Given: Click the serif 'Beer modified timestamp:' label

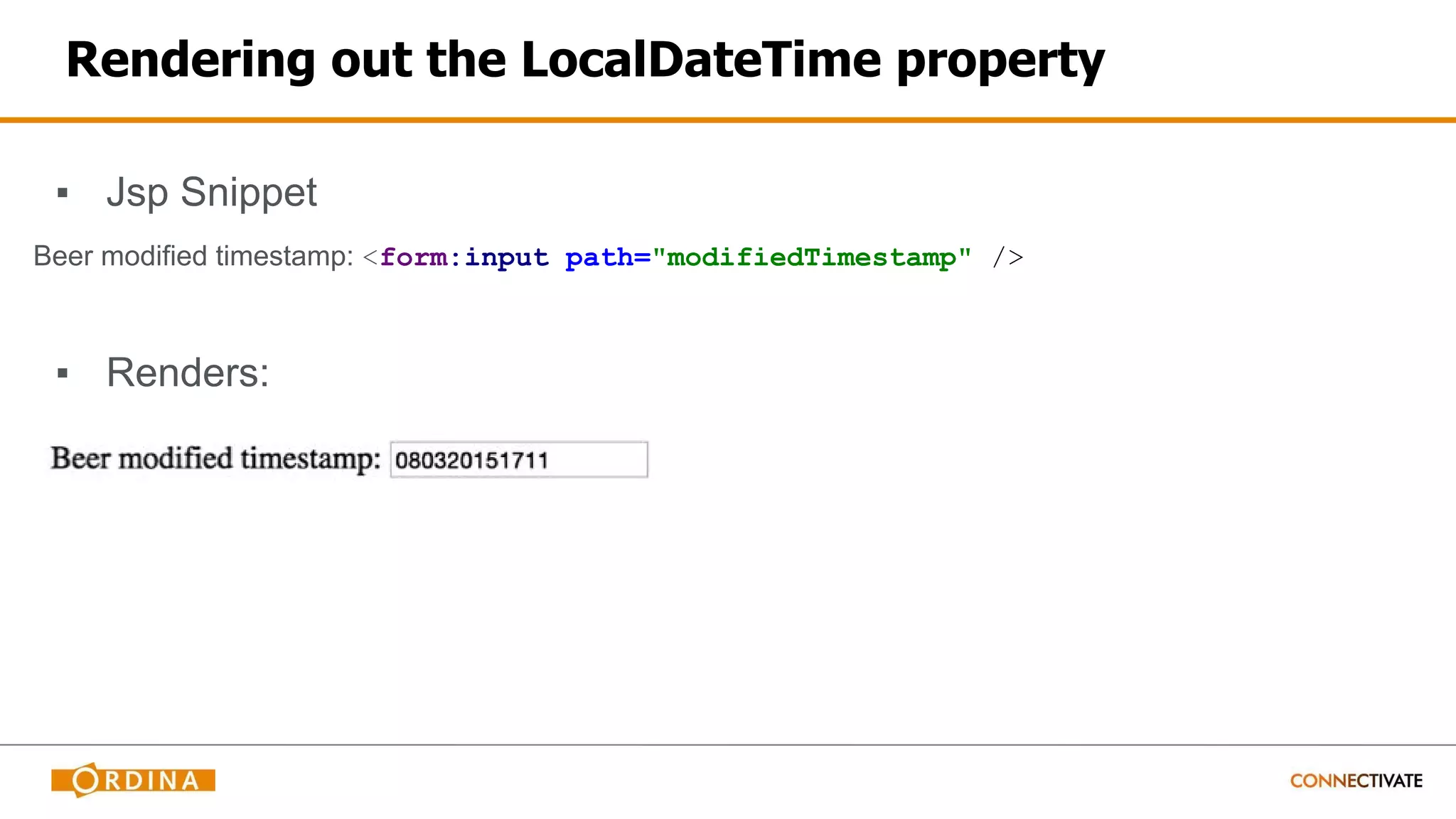Looking at the screenshot, I should [216, 459].
